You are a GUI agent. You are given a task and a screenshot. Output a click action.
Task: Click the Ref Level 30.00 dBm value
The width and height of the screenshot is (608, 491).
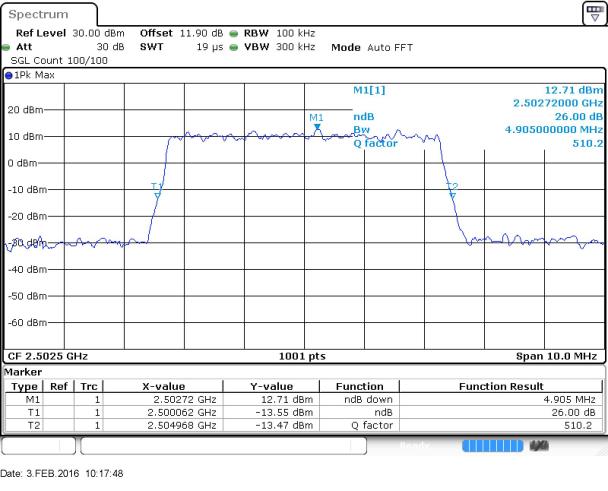click(x=98, y=33)
